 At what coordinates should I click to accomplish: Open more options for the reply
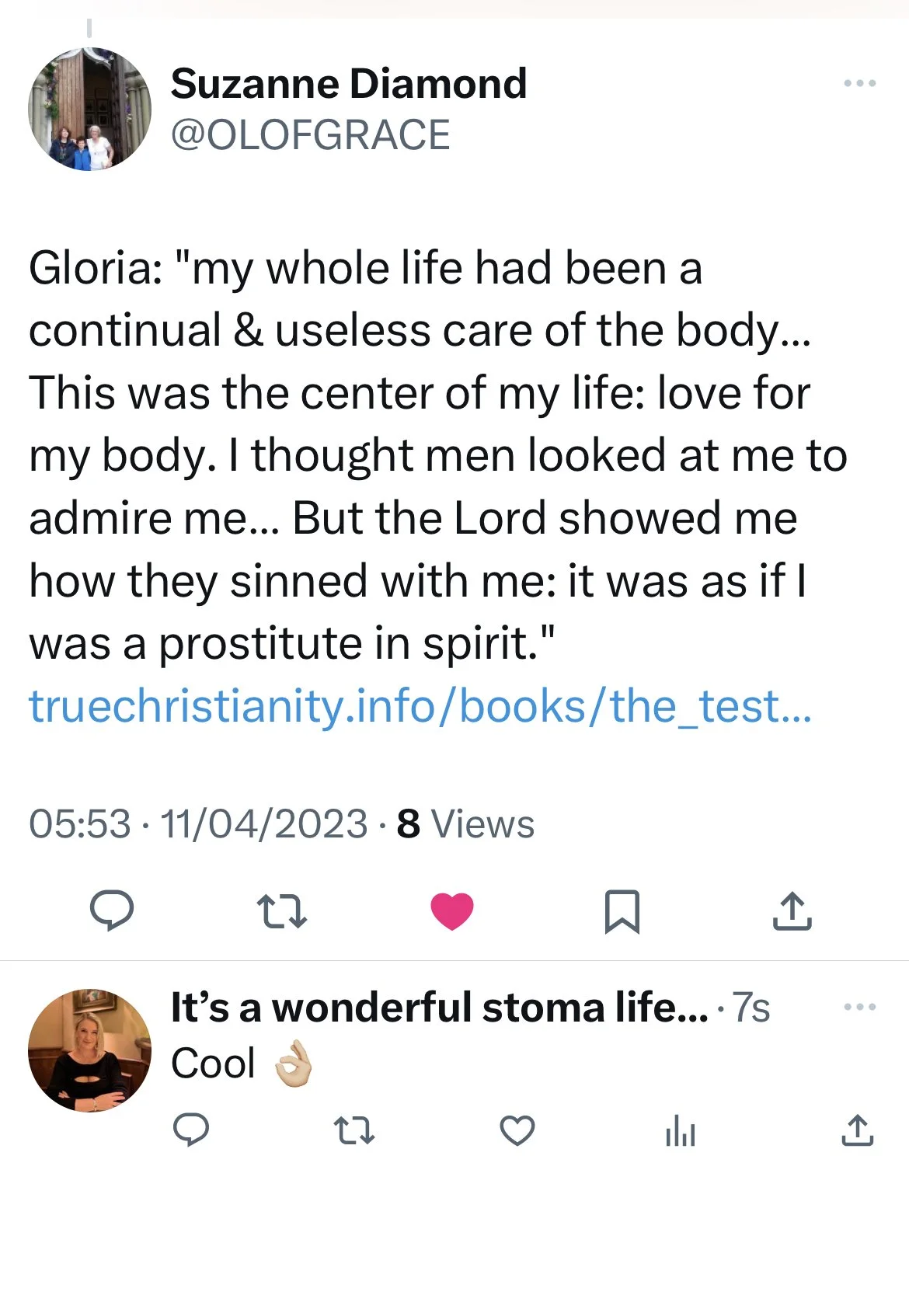point(860,1007)
